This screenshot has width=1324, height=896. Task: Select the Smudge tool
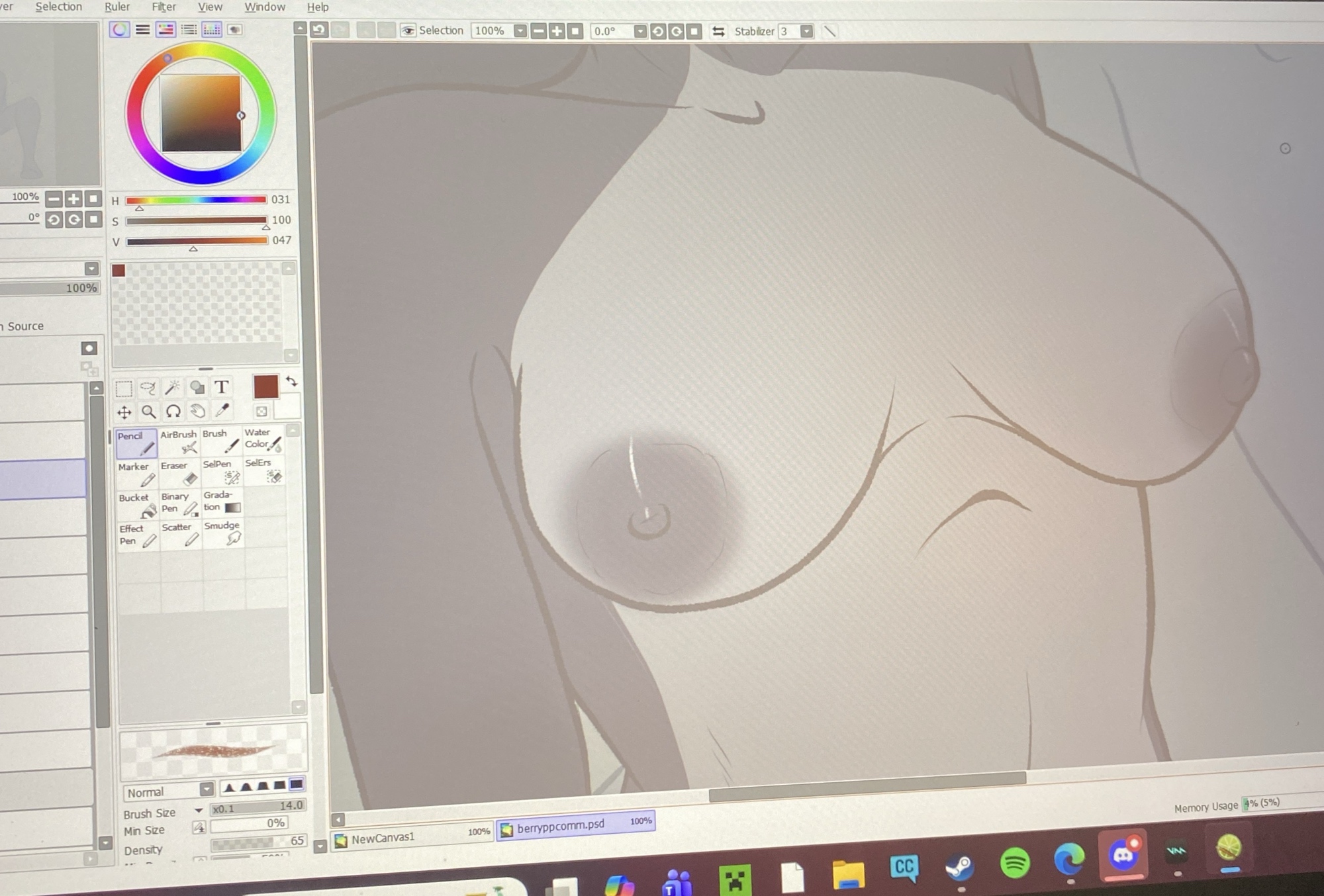point(223,533)
